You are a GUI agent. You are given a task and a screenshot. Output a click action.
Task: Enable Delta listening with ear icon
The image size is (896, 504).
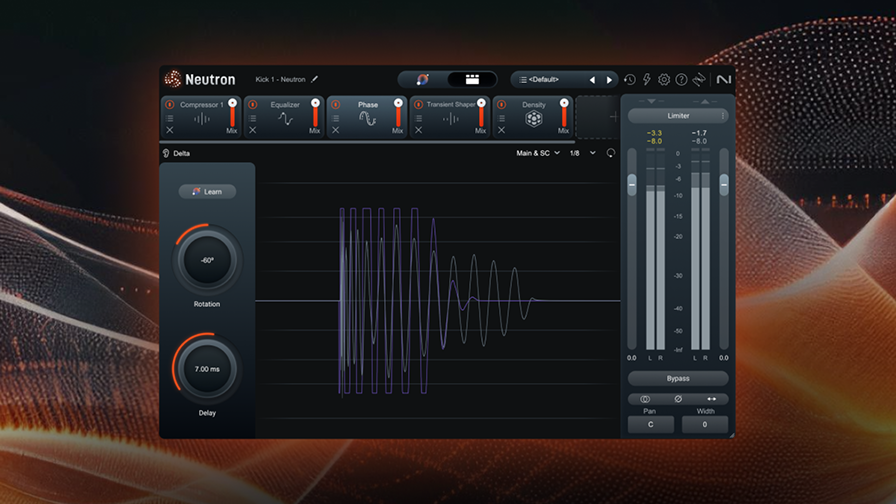[x=166, y=153]
